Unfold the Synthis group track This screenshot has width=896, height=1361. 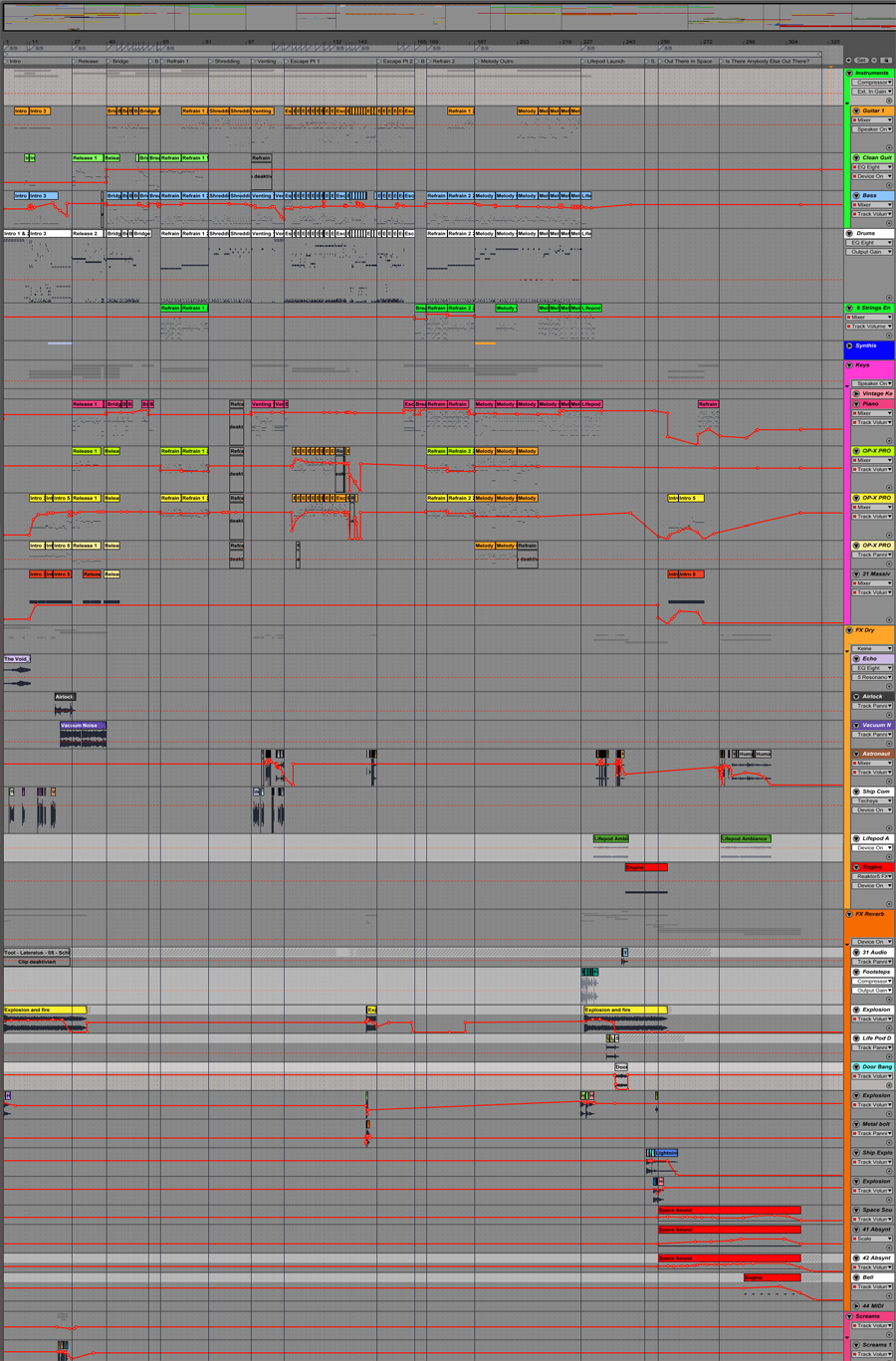pos(849,345)
